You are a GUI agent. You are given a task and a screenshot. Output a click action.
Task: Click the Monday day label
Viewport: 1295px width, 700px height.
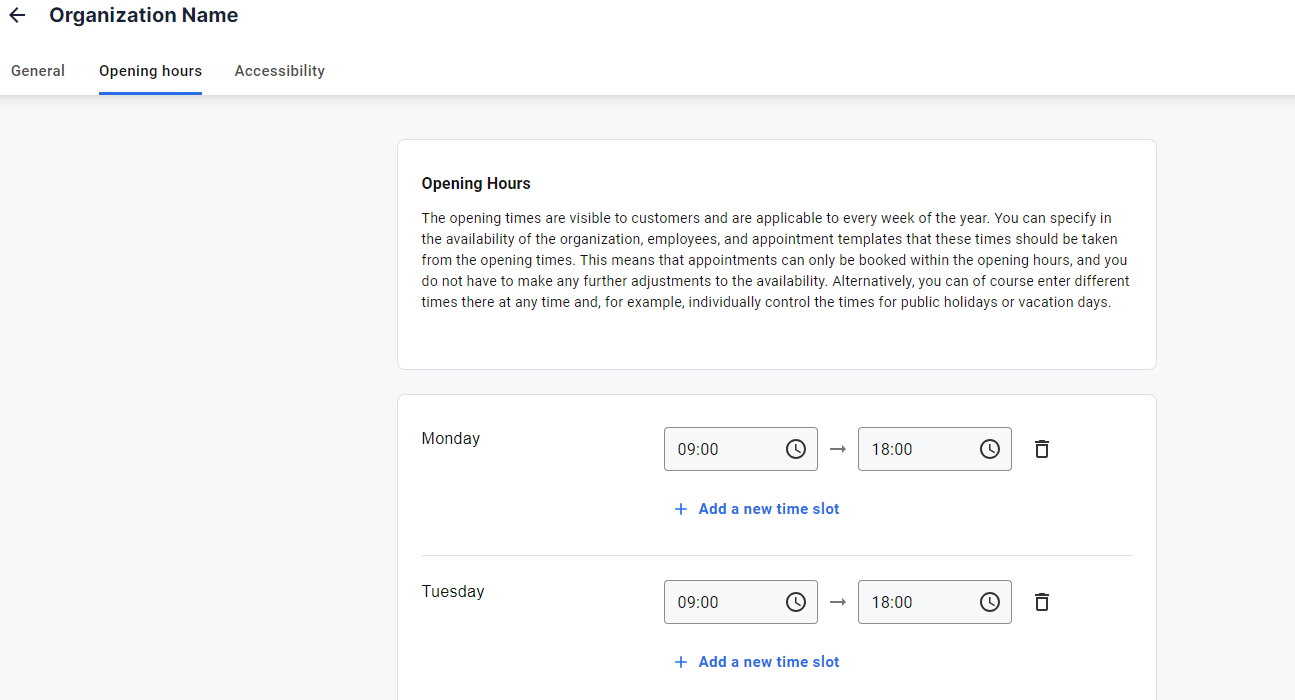point(451,439)
